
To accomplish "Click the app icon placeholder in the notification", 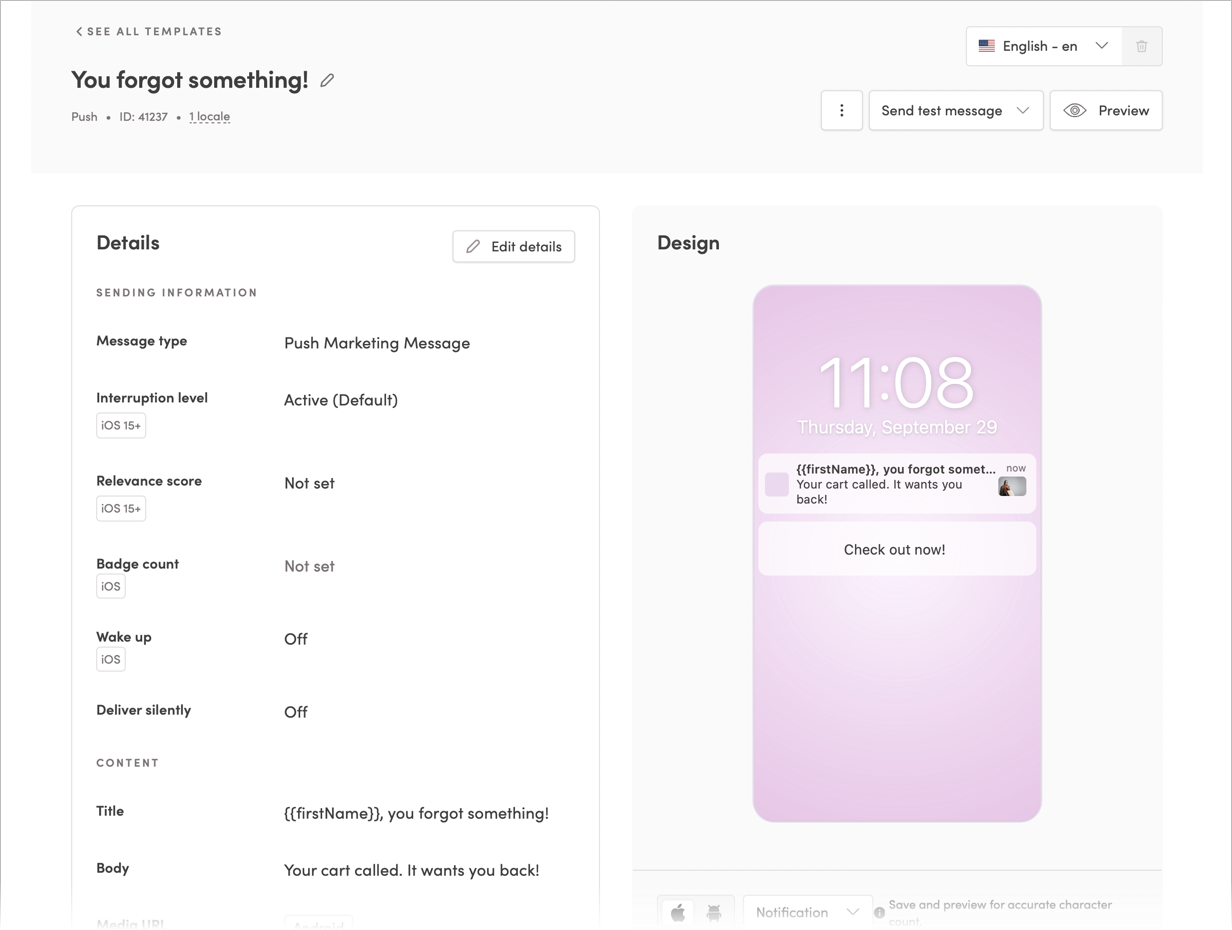I will (776, 484).
